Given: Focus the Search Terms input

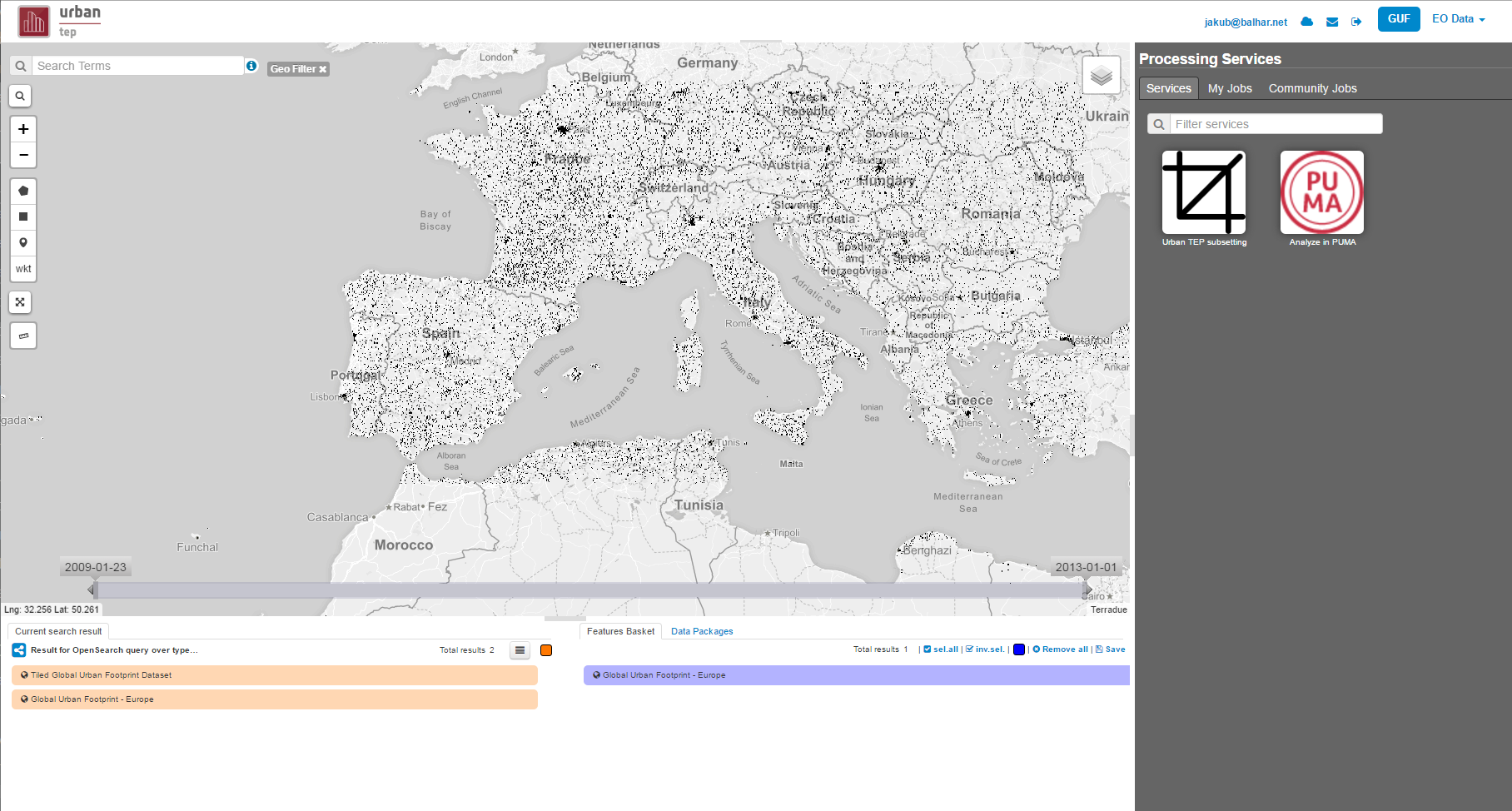Looking at the screenshot, I should pos(137,66).
